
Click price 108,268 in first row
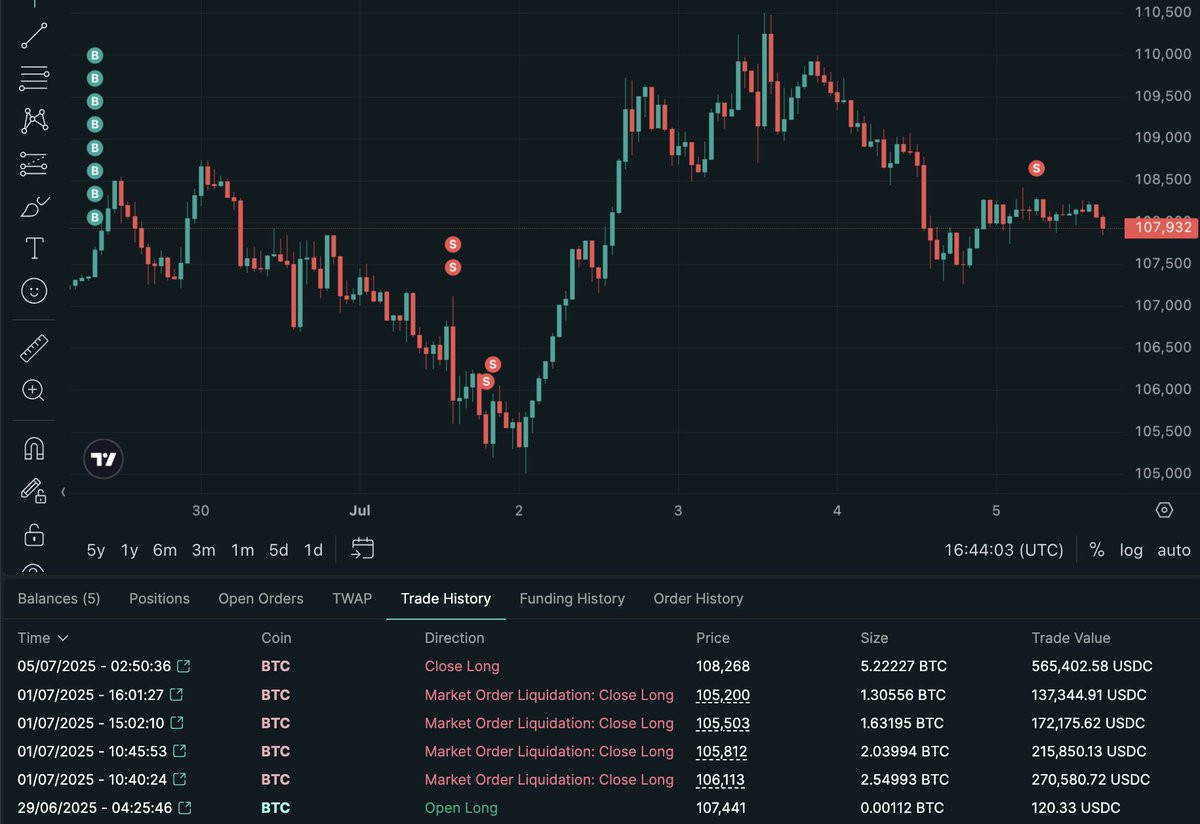click(723, 666)
